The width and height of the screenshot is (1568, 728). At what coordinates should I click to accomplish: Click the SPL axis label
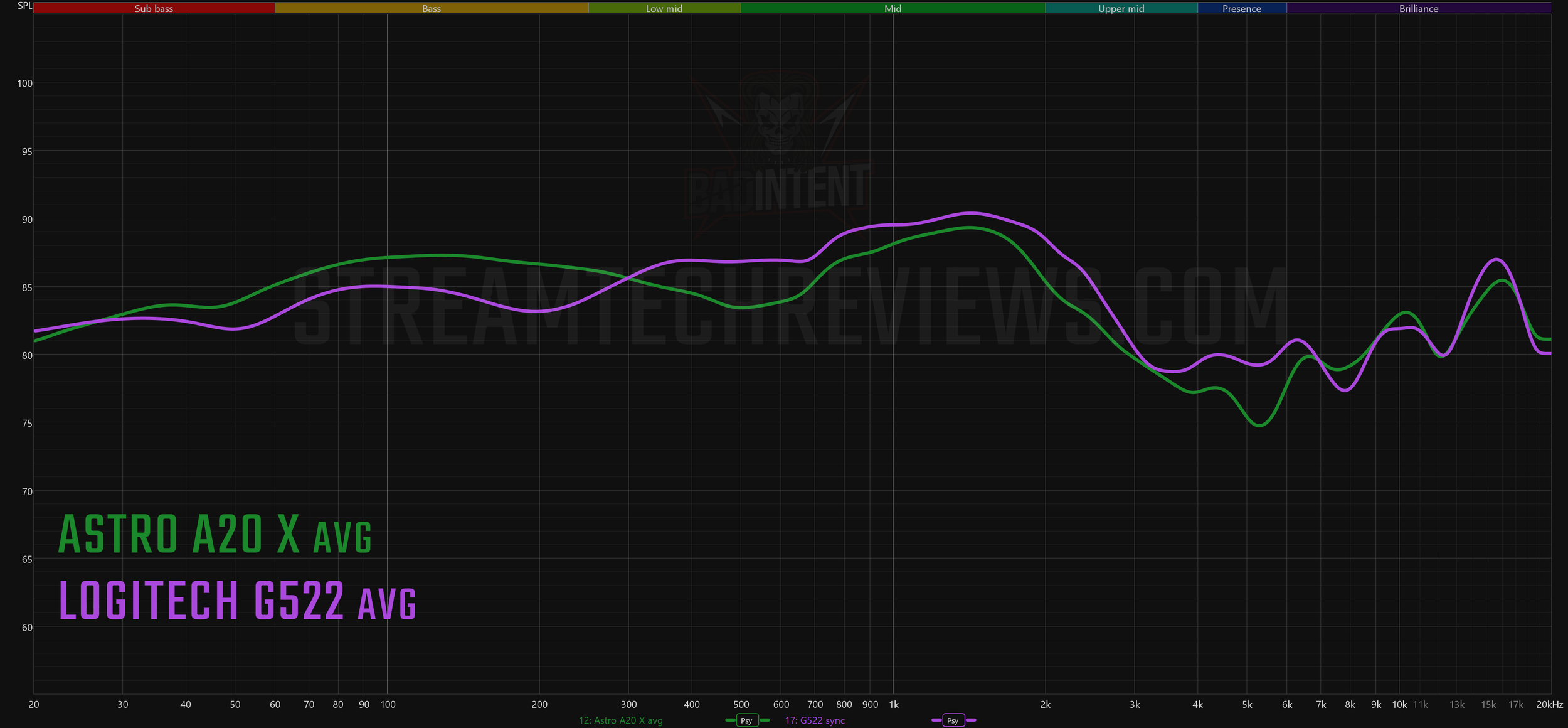pyautogui.click(x=24, y=6)
